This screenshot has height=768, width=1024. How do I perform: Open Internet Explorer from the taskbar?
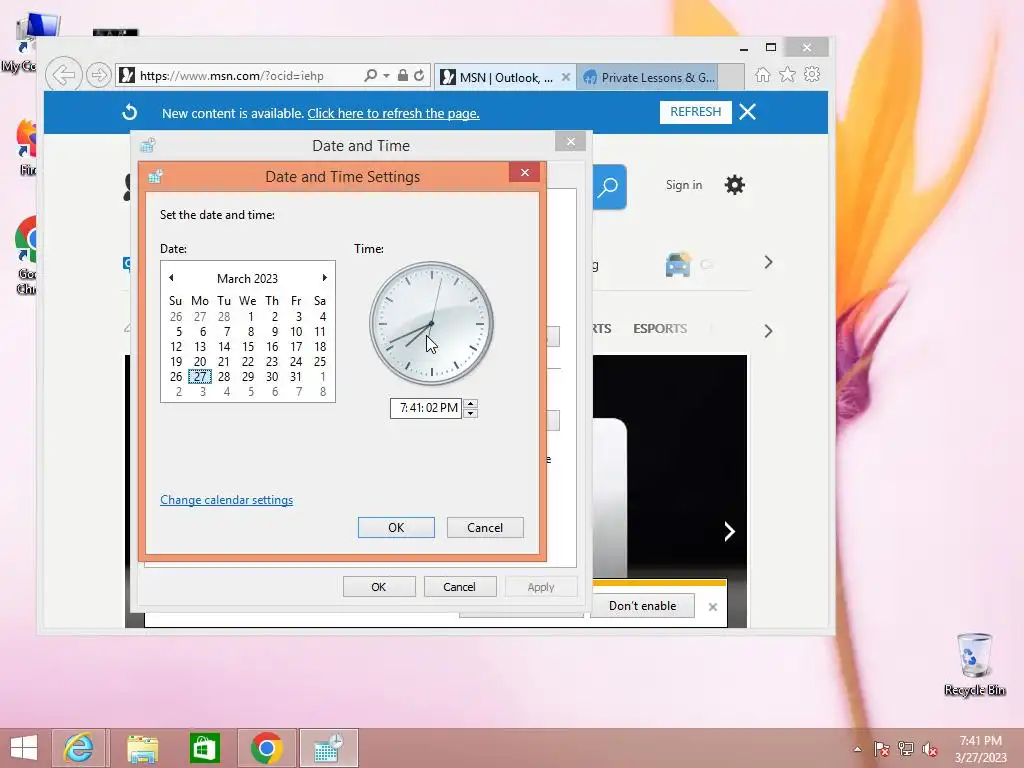(x=78, y=748)
